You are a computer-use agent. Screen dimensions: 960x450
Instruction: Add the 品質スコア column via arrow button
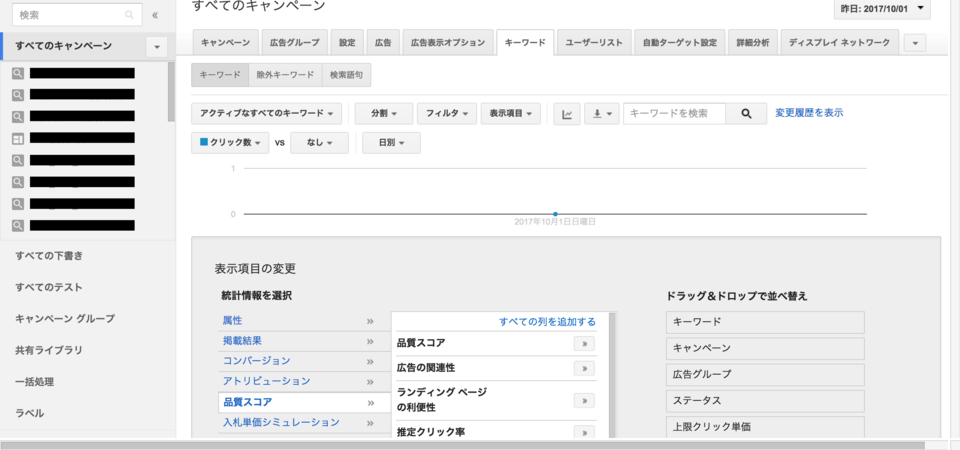point(582,343)
